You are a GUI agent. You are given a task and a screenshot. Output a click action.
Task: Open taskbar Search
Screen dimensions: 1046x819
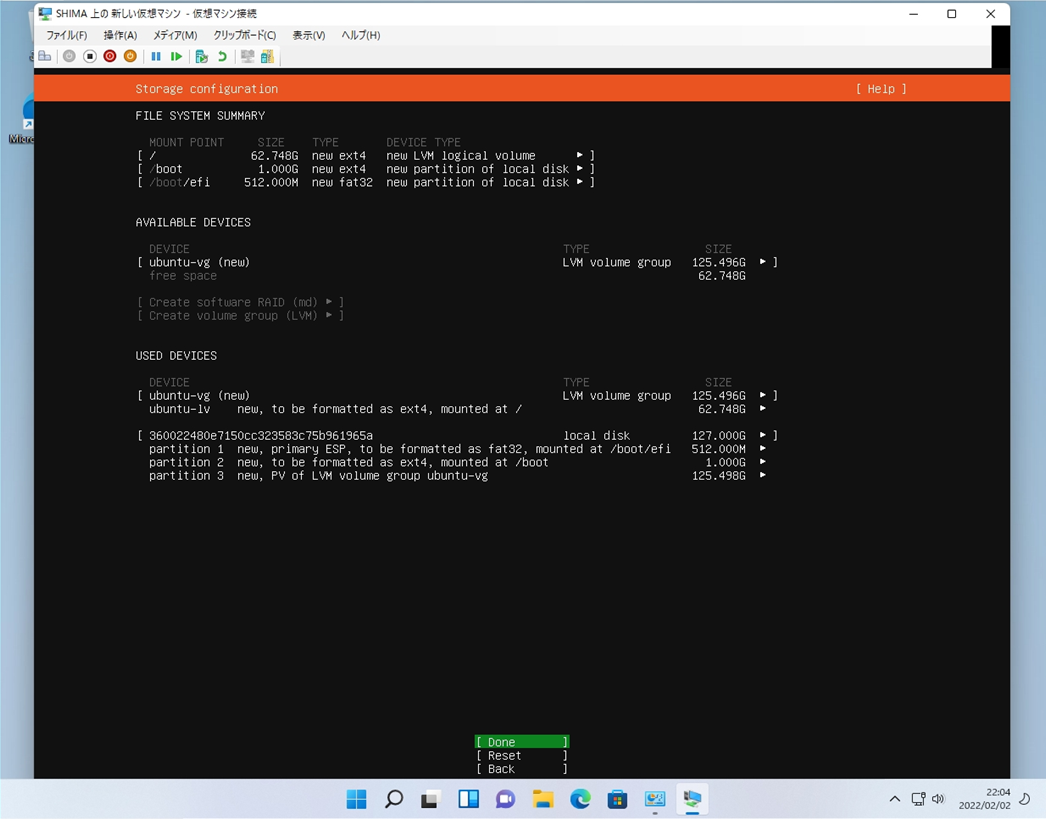pyautogui.click(x=394, y=798)
